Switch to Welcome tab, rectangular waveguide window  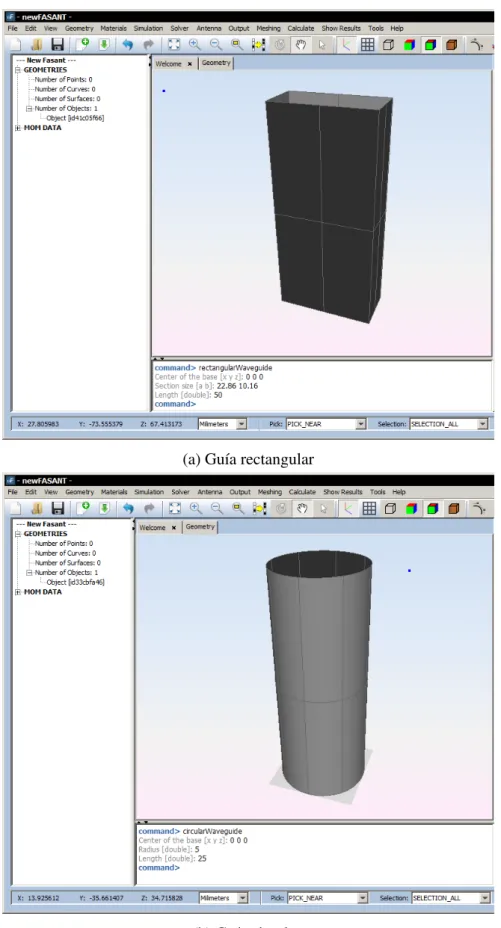169,63
